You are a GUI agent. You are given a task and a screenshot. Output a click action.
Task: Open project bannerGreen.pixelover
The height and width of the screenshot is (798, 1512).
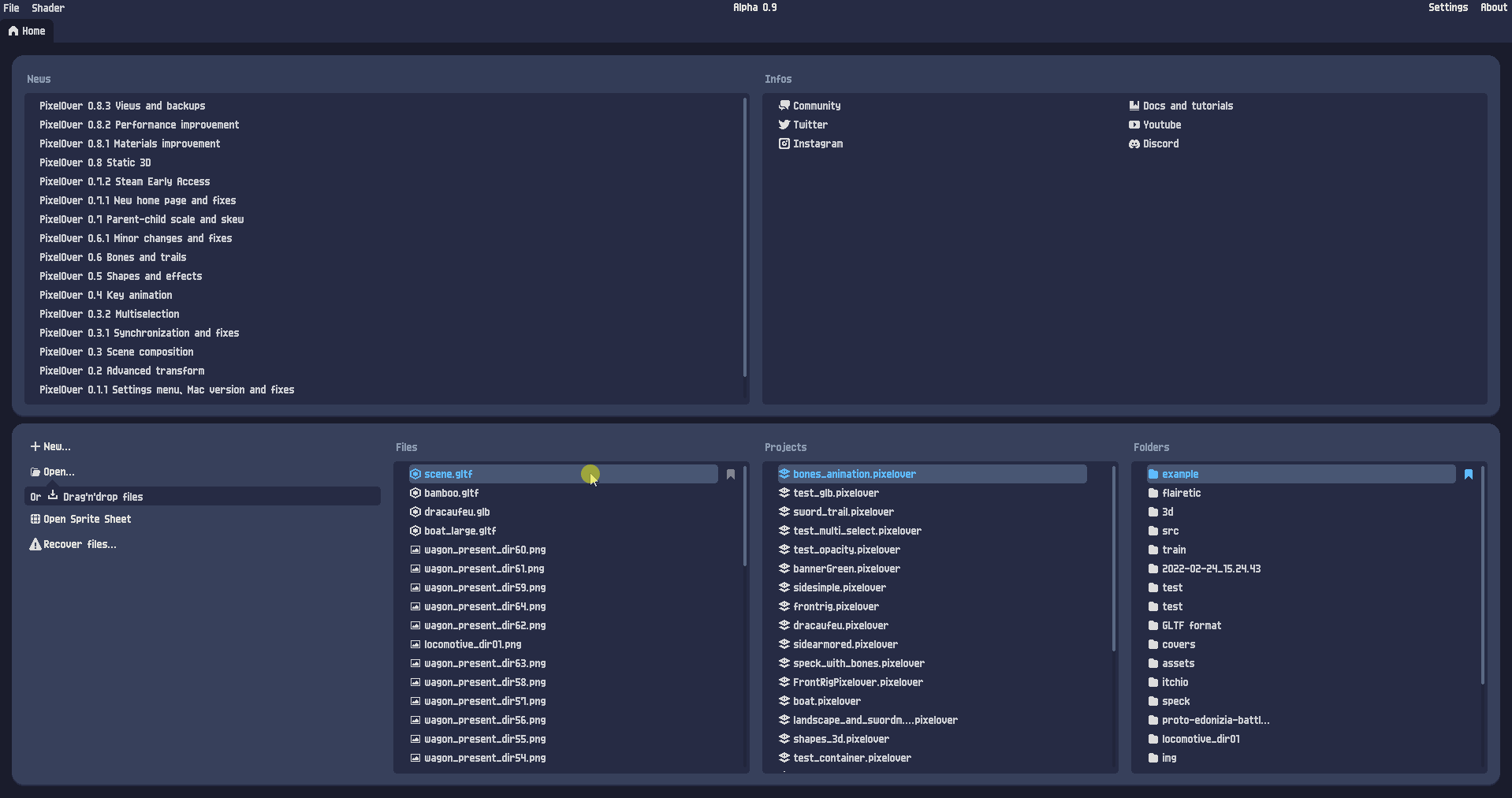point(846,569)
